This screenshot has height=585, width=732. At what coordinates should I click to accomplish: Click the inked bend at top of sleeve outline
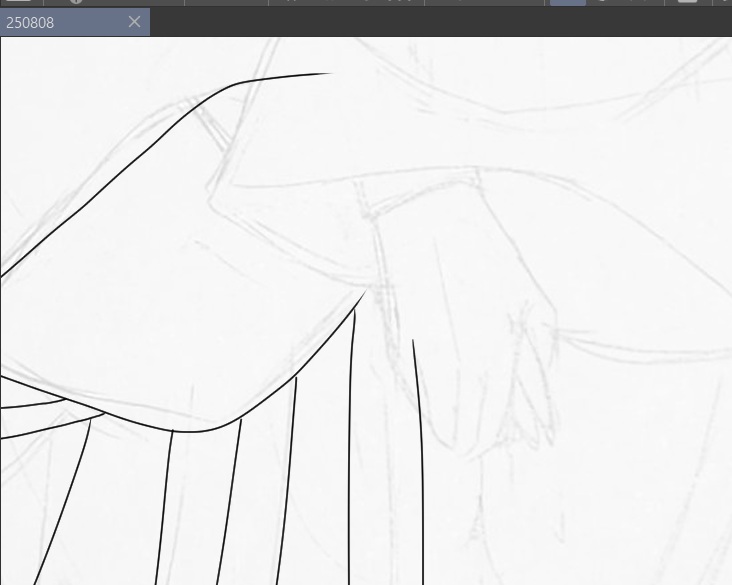tap(238, 84)
